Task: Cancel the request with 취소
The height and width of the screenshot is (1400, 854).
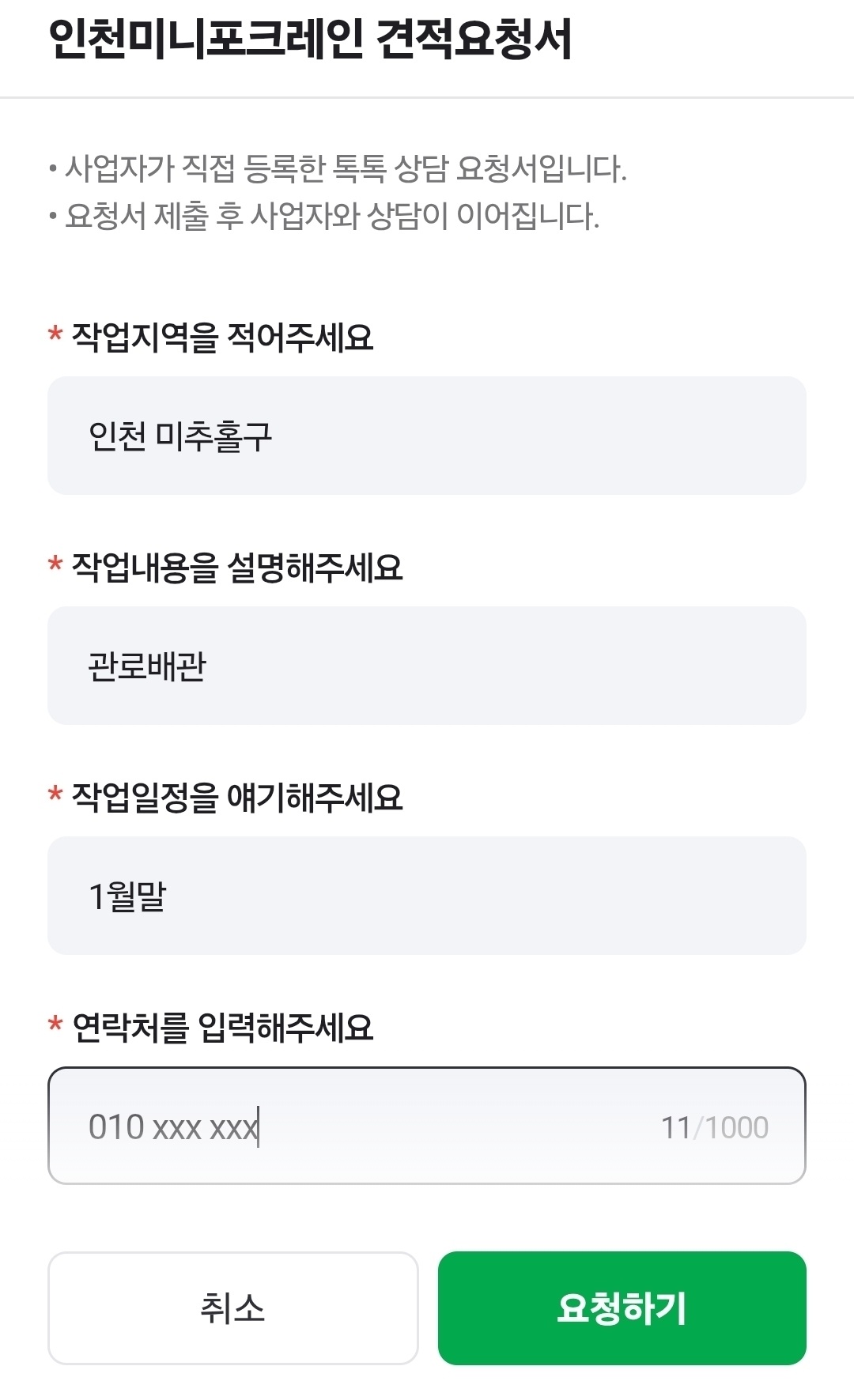Action: 232,1308
